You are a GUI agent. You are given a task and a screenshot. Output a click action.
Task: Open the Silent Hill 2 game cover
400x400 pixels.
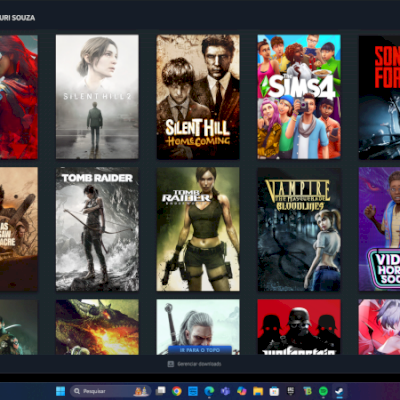97,97
